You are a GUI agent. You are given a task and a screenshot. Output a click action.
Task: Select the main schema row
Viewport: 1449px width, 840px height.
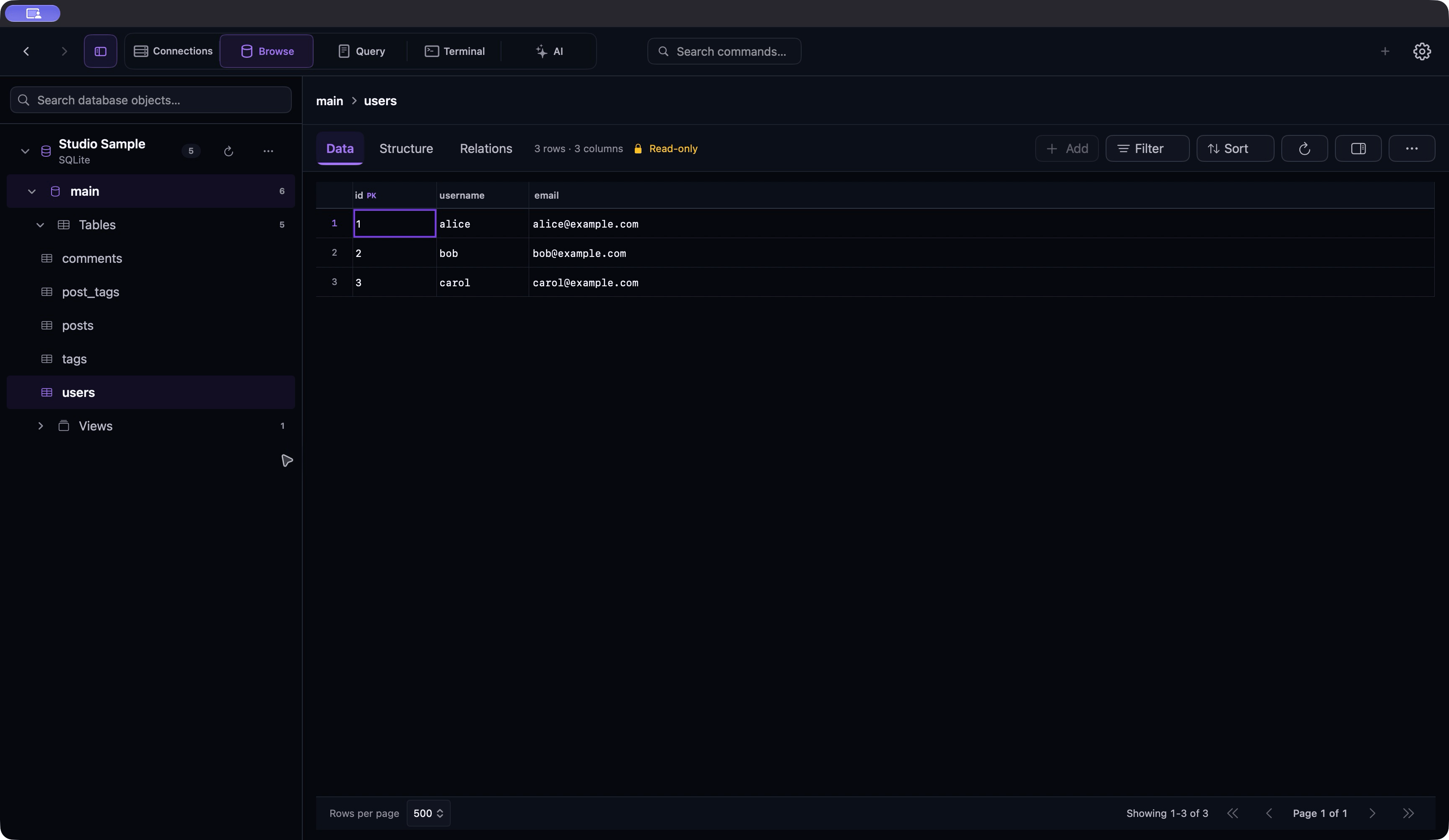pos(151,192)
